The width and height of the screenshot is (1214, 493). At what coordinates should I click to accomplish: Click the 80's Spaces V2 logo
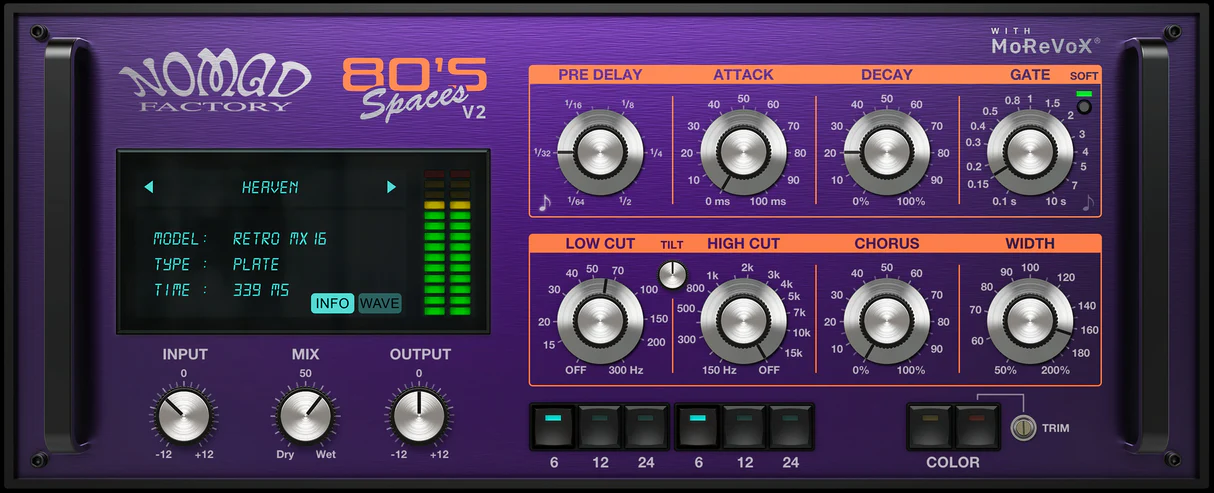click(x=415, y=89)
